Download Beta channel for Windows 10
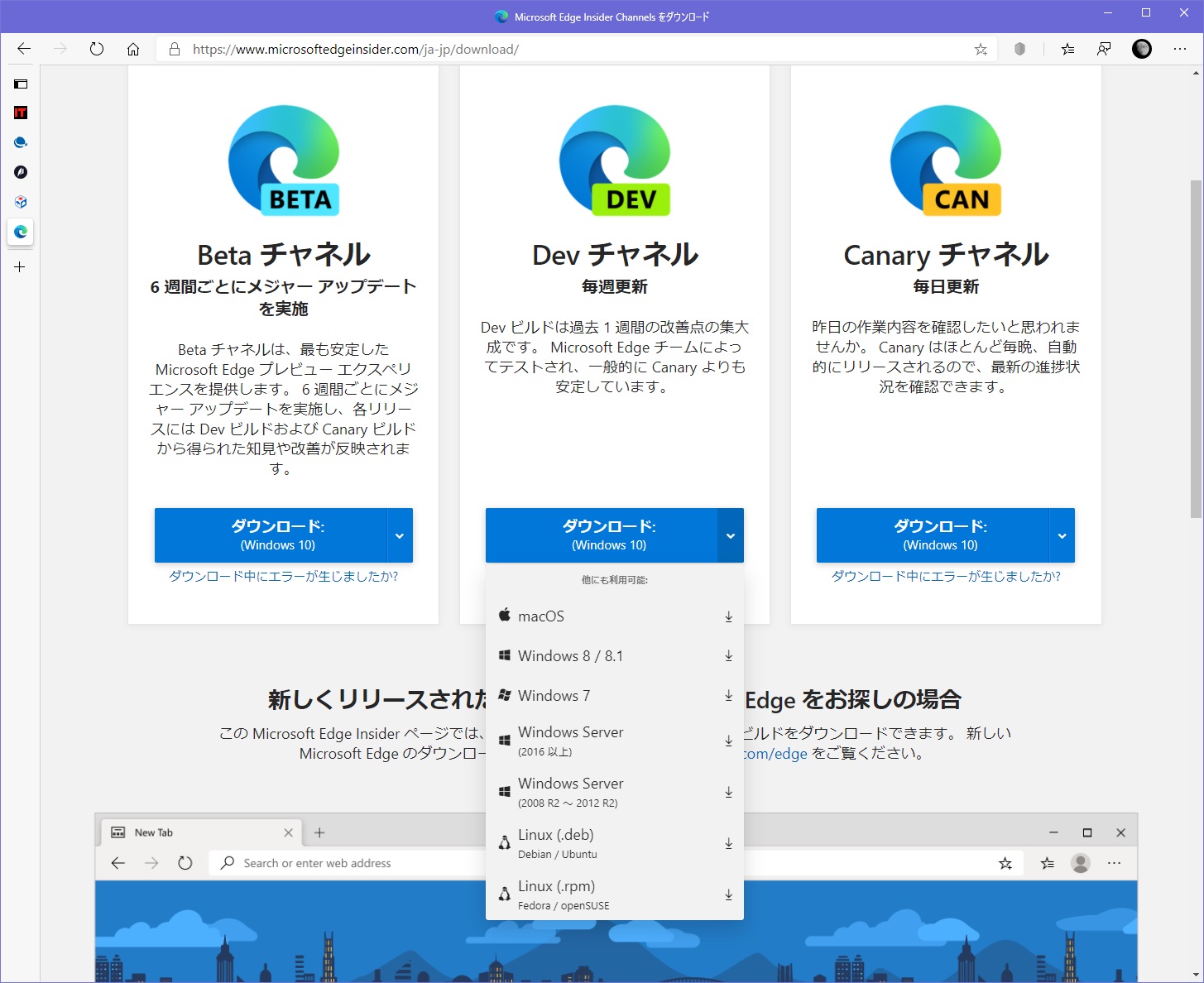Viewport: 1204px width, 983px height. click(x=271, y=535)
